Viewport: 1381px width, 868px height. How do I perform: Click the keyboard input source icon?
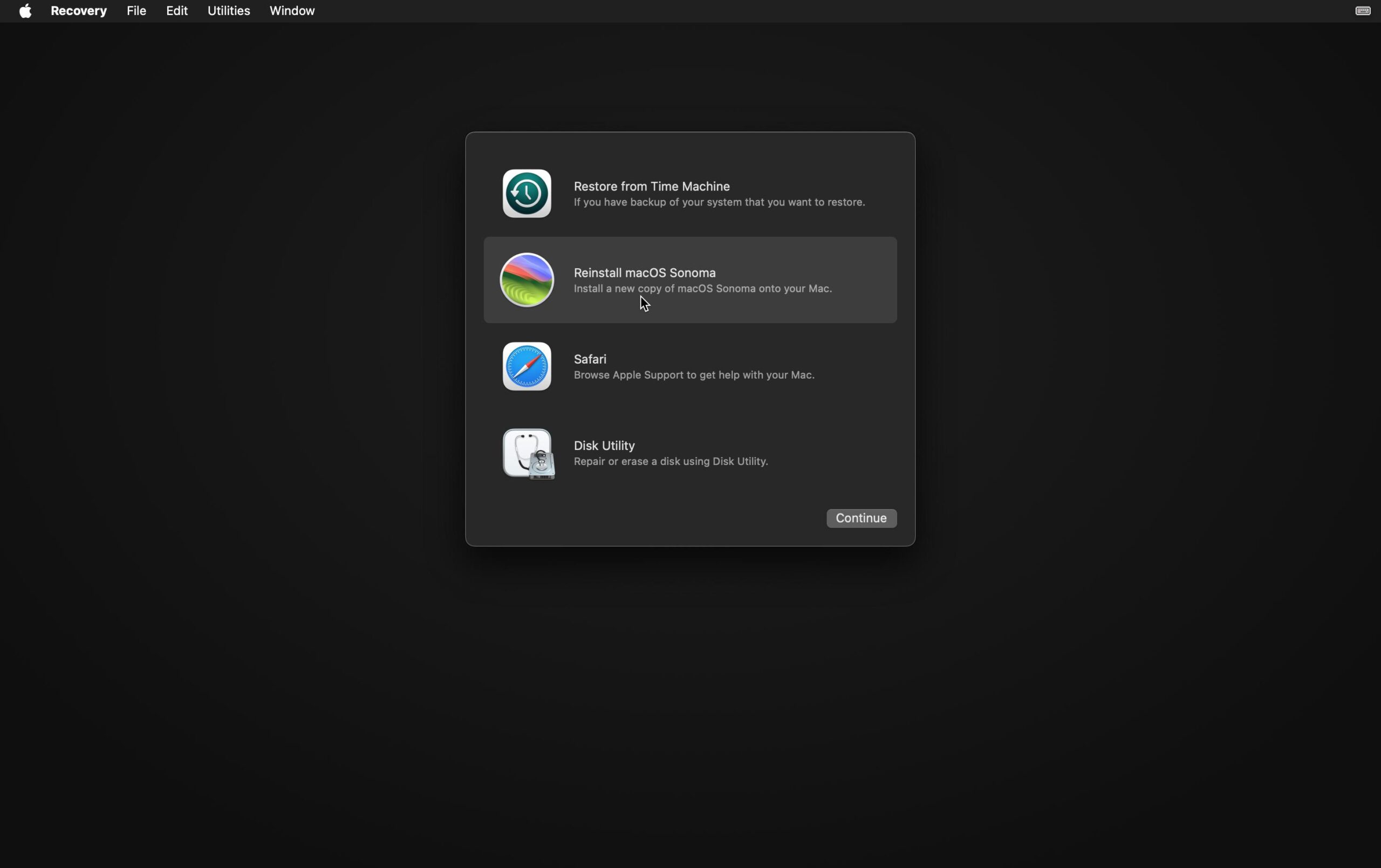point(1362,11)
